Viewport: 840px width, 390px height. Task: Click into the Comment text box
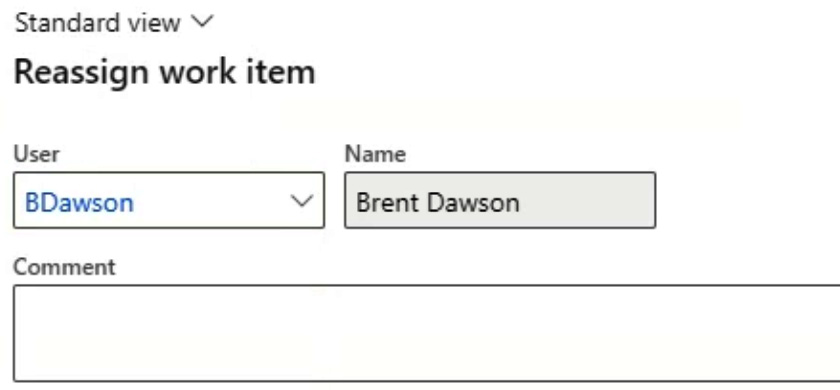coord(426,333)
